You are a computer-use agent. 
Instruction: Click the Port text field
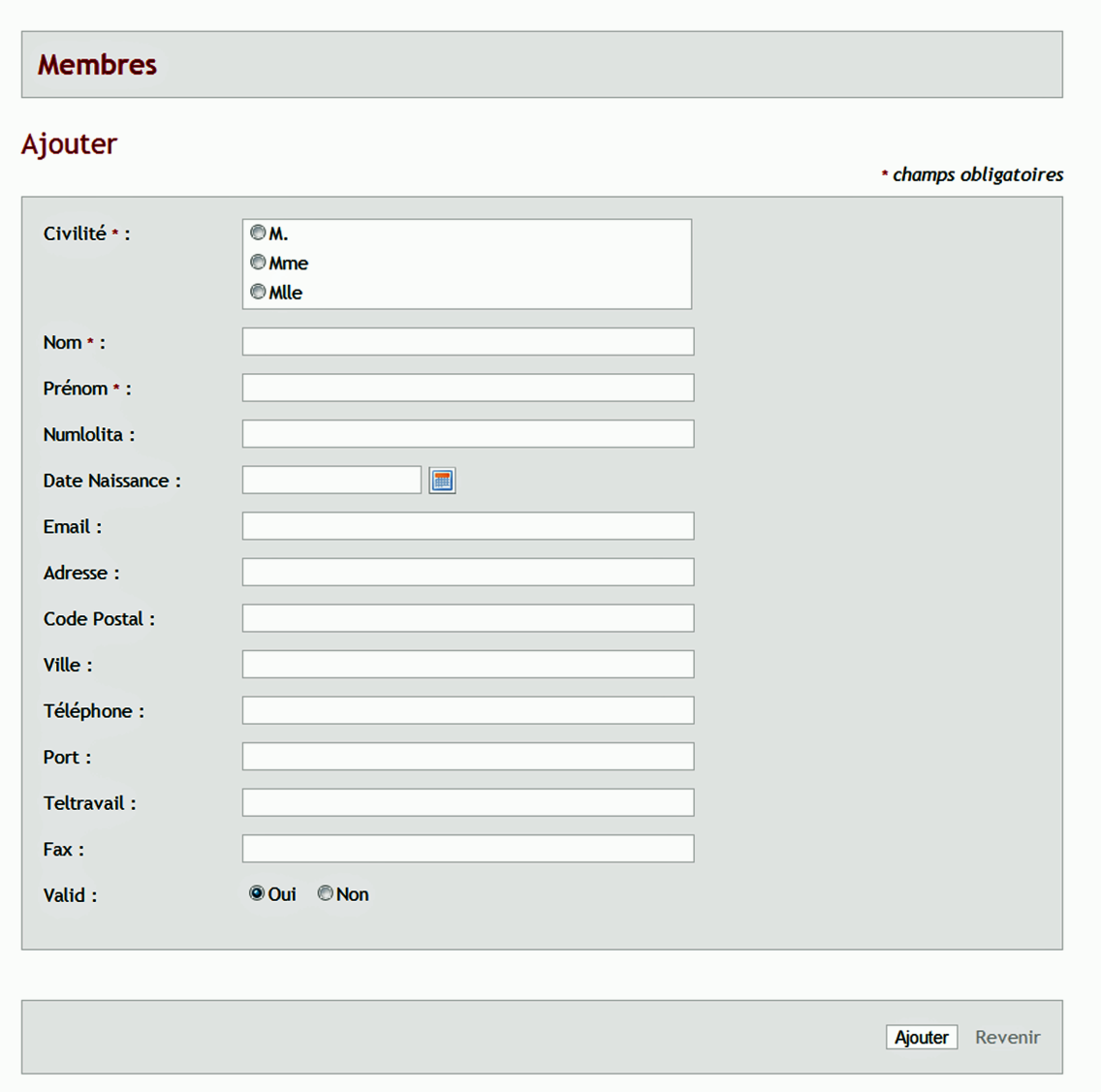(468, 757)
